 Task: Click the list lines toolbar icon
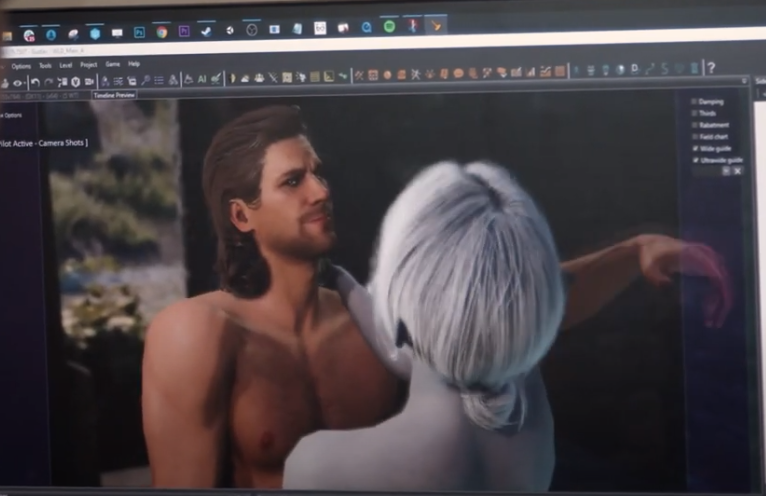[159, 80]
